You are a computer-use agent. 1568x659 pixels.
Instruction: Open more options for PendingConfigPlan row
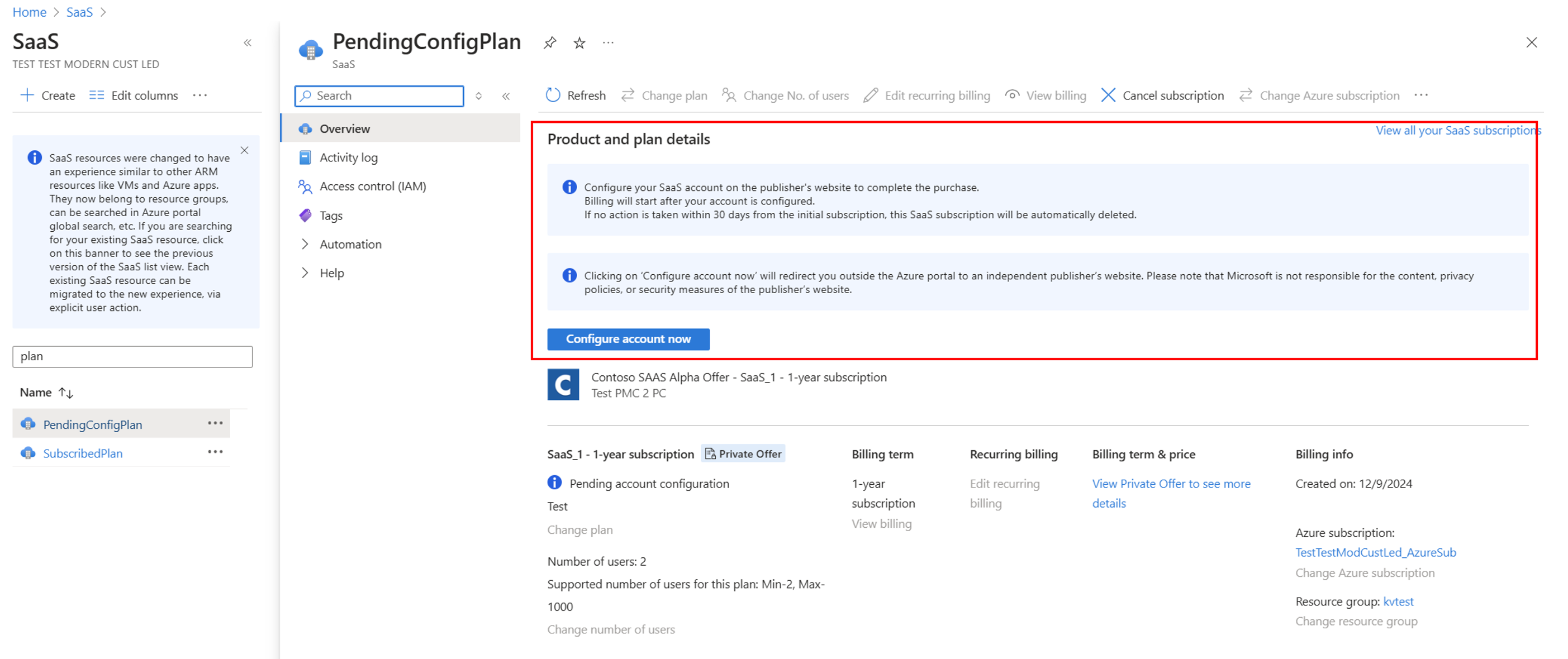click(215, 423)
